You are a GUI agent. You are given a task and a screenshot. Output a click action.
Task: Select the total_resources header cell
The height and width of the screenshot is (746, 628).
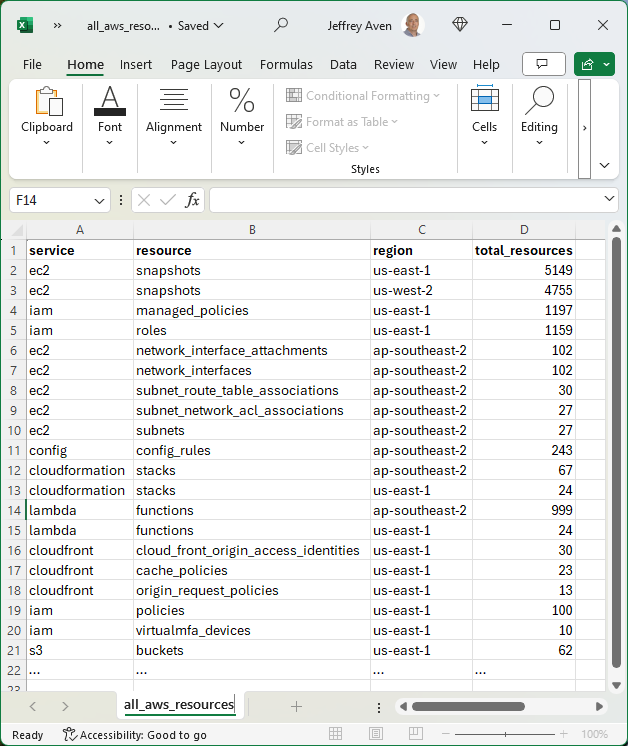click(x=524, y=250)
